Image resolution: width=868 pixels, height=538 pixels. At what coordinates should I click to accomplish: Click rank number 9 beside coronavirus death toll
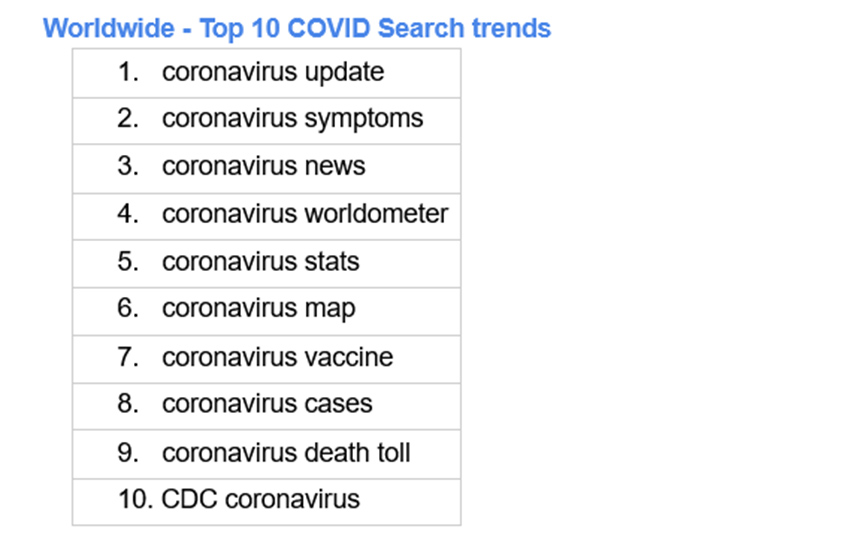127,452
